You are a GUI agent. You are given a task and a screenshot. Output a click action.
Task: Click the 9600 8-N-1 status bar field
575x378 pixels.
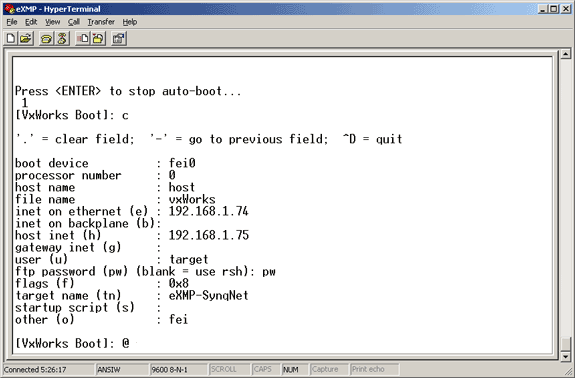tap(178, 369)
